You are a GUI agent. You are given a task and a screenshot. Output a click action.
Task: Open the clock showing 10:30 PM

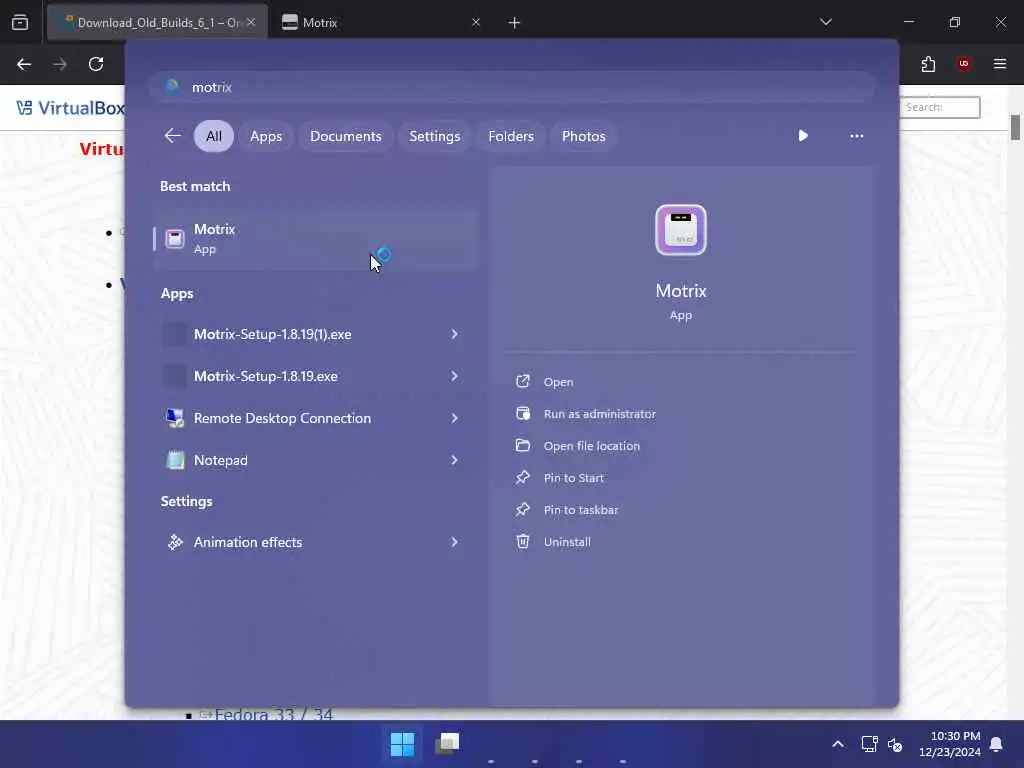click(950, 744)
